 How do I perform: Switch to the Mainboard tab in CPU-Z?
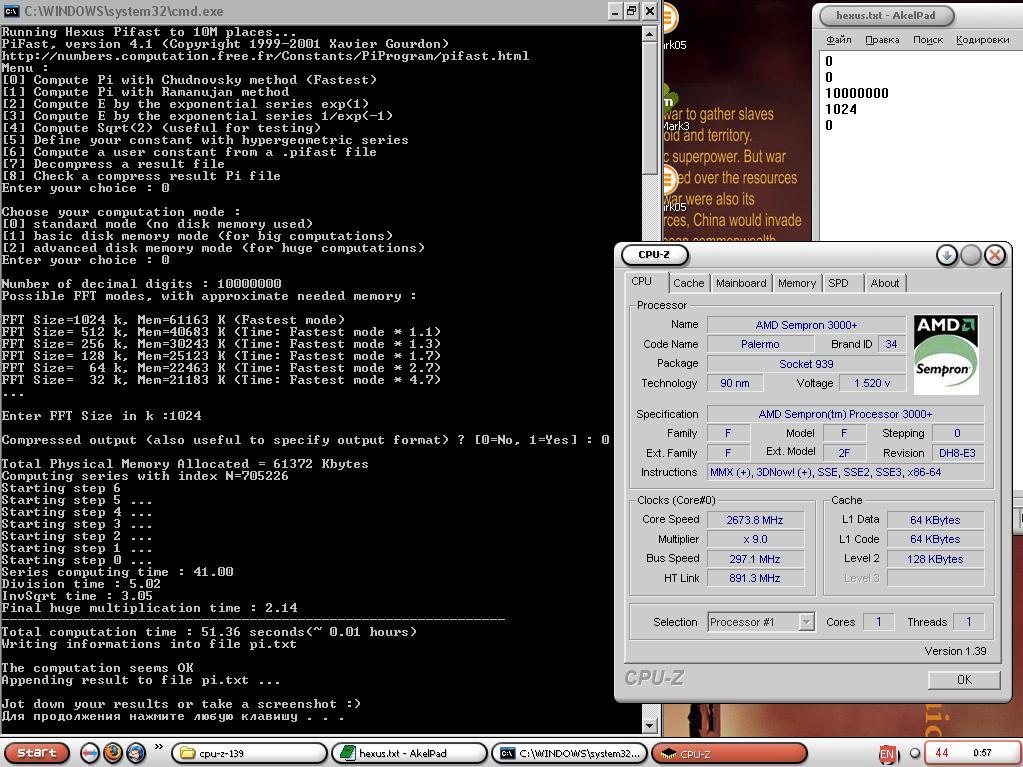(741, 283)
